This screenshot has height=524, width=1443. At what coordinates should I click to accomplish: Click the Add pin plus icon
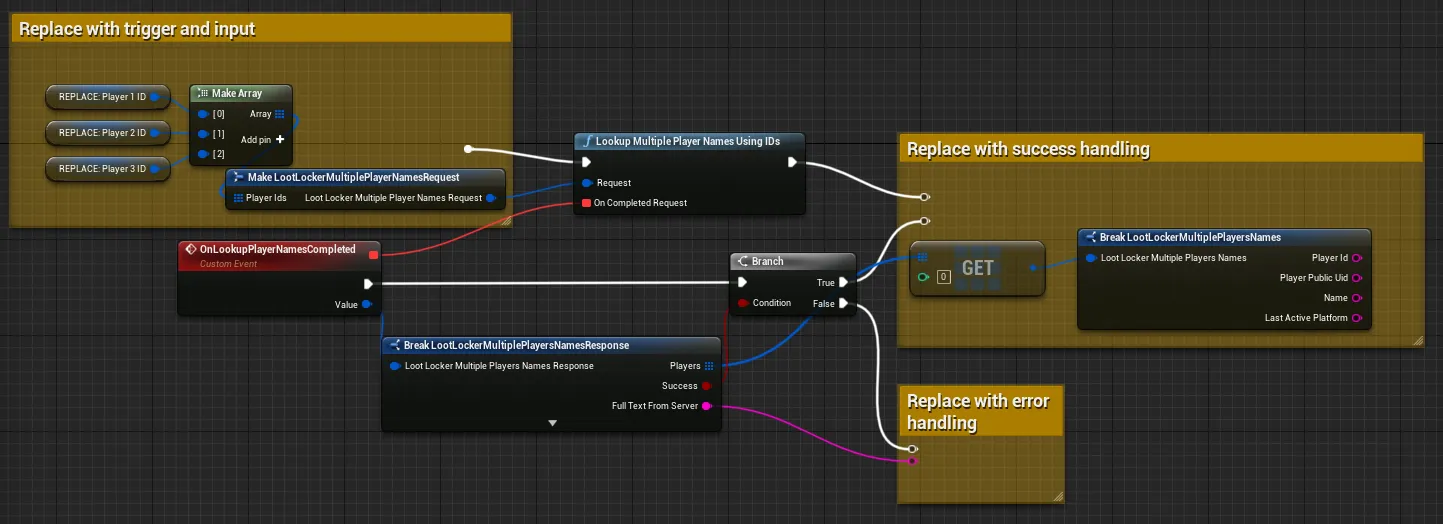(280, 140)
